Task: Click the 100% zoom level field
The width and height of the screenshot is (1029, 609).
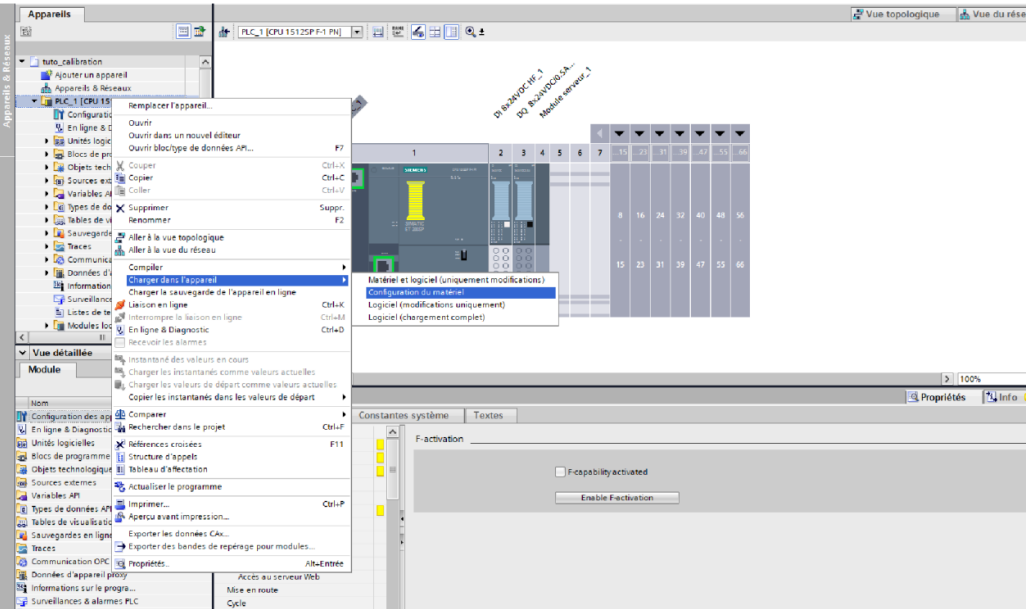Action: pos(991,379)
